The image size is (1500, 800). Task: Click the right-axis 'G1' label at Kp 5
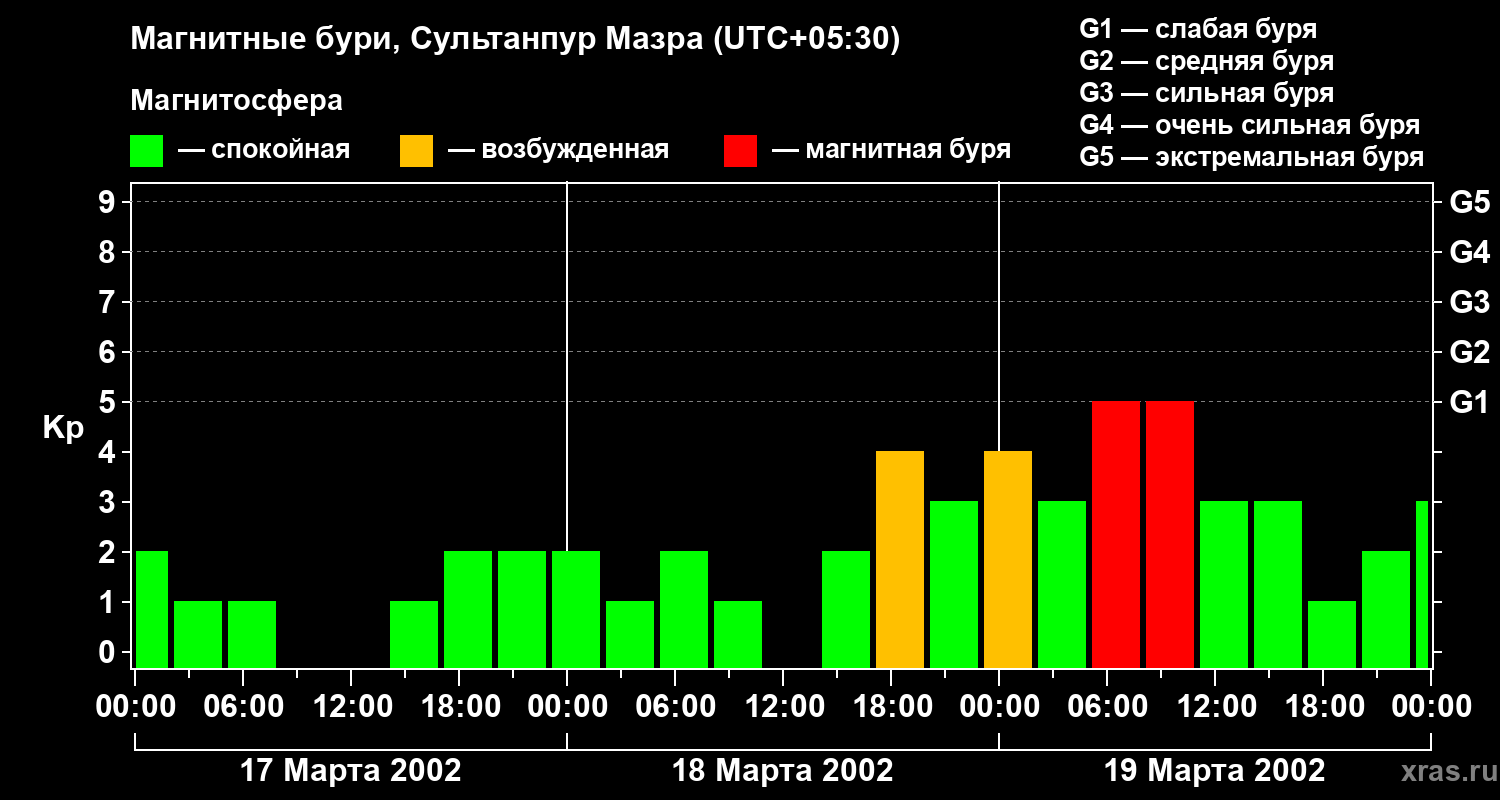[1469, 402]
